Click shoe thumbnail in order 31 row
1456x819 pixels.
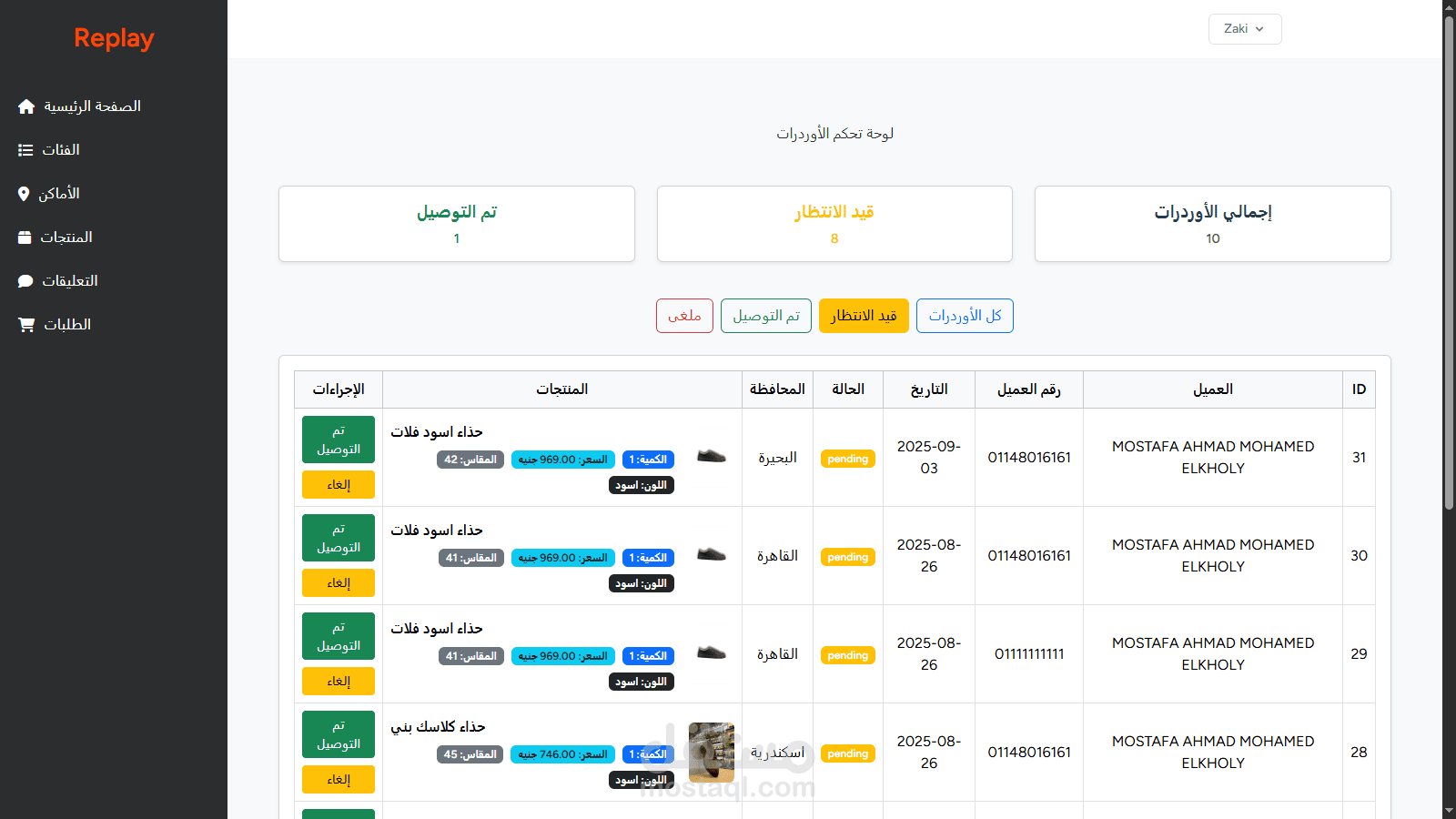coord(712,457)
